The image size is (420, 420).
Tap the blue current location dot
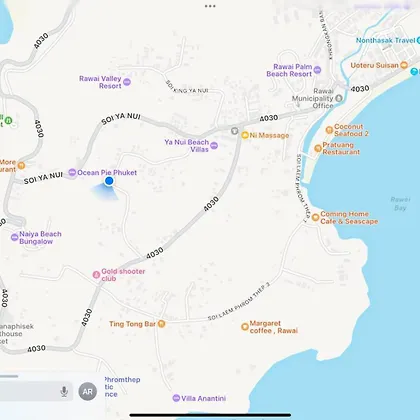point(109,181)
